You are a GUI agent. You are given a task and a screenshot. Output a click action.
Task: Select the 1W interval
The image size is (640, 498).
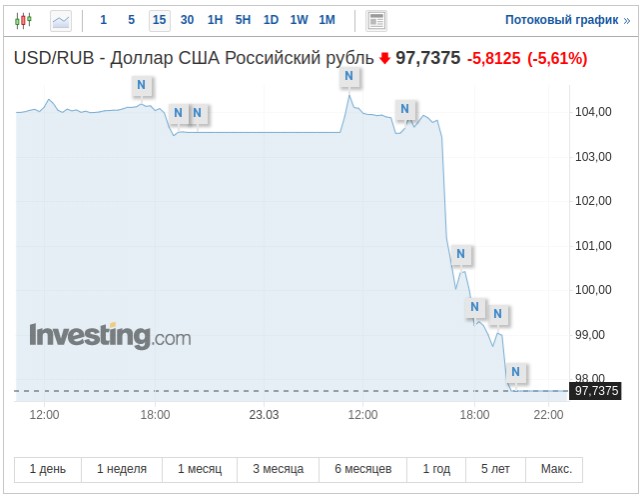click(299, 20)
